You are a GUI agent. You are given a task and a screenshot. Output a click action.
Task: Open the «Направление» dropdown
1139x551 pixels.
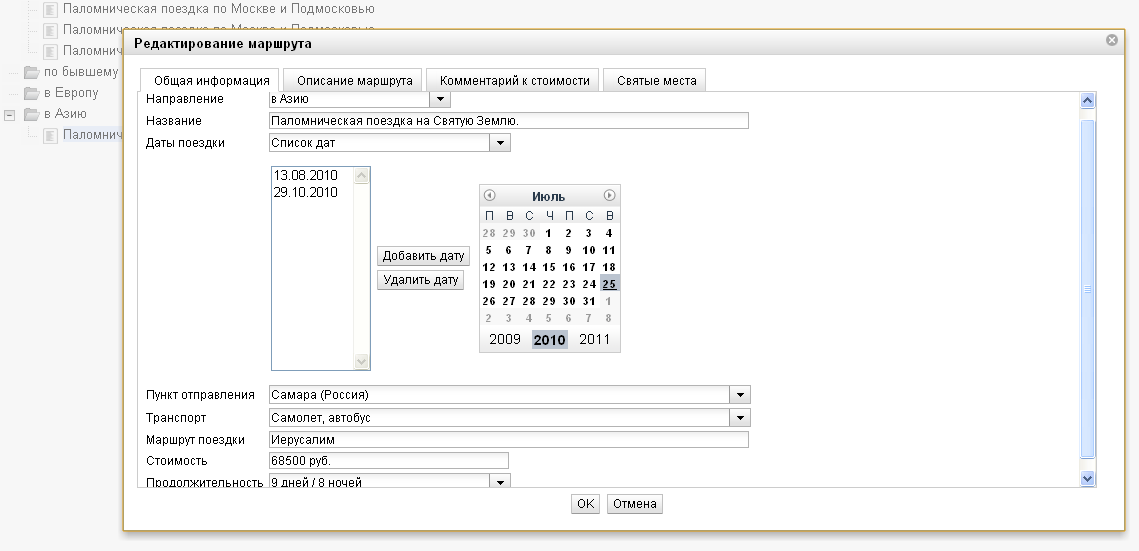(440, 99)
